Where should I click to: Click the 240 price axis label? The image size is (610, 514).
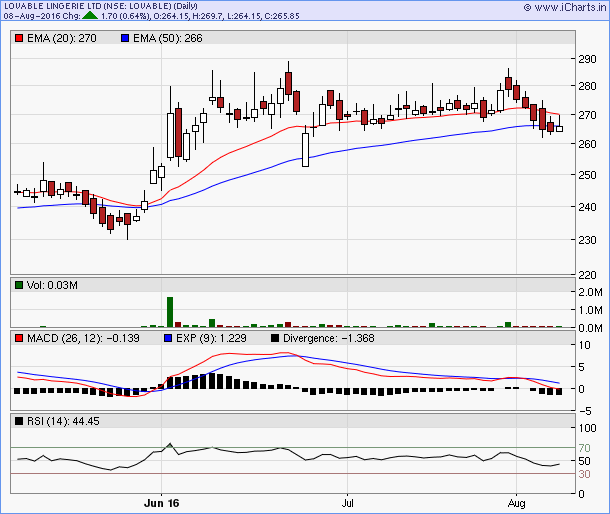coord(587,207)
